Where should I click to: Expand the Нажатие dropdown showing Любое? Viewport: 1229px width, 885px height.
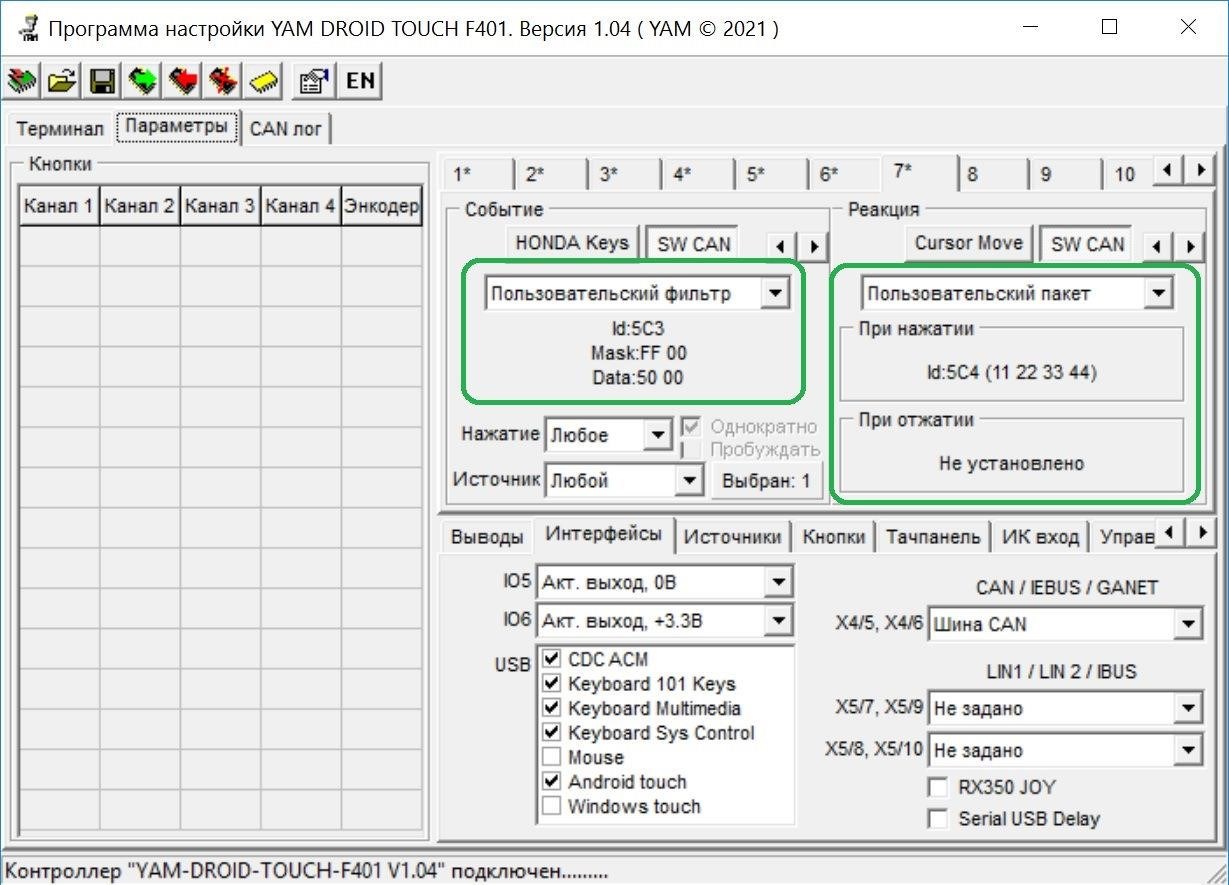click(x=657, y=435)
